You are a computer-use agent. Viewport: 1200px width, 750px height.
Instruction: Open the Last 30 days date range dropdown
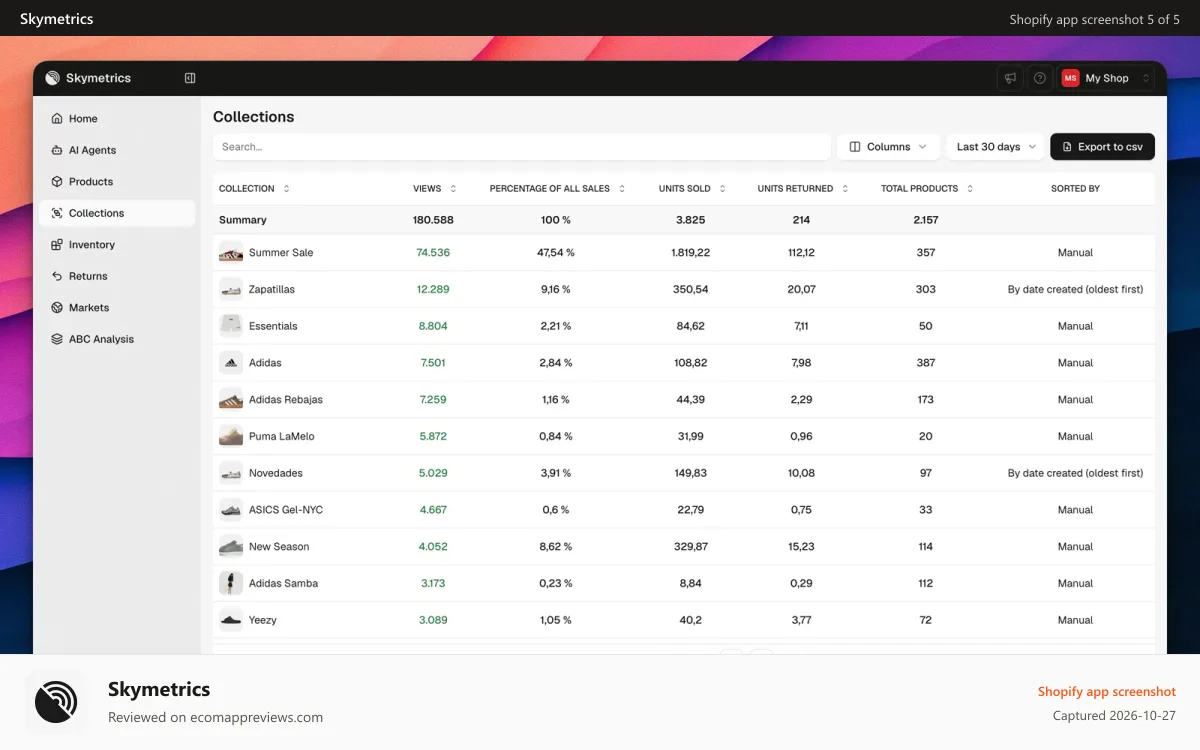[996, 147]
